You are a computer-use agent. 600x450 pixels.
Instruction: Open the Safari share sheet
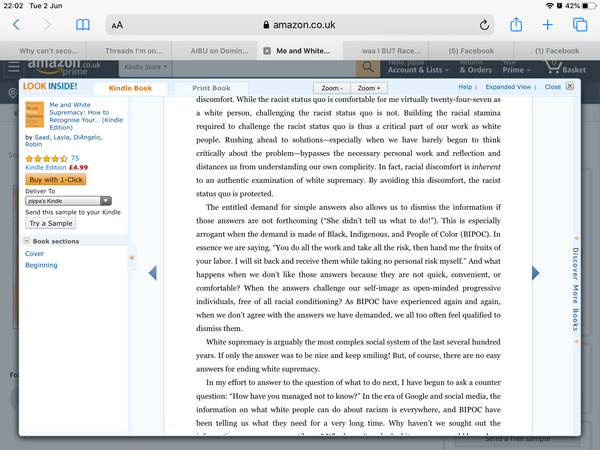pyautogui.click(x=516, y=24)
